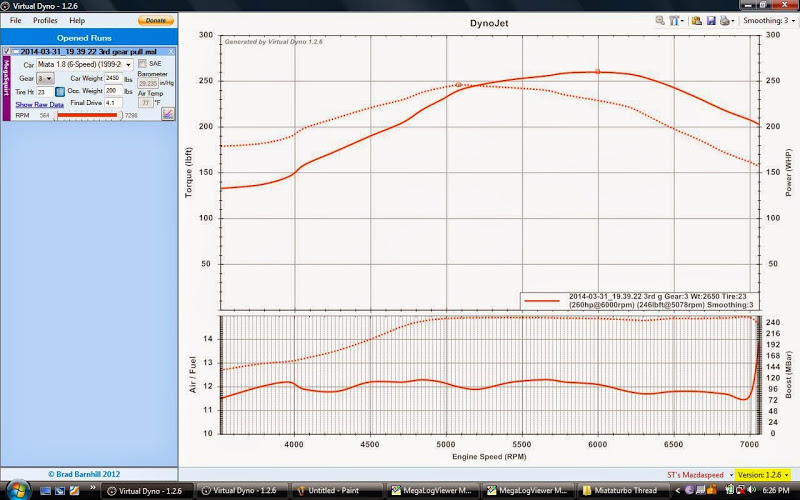Expand the Car model dropdown
This screenshot has width=800, height=500.
point(128,64)
